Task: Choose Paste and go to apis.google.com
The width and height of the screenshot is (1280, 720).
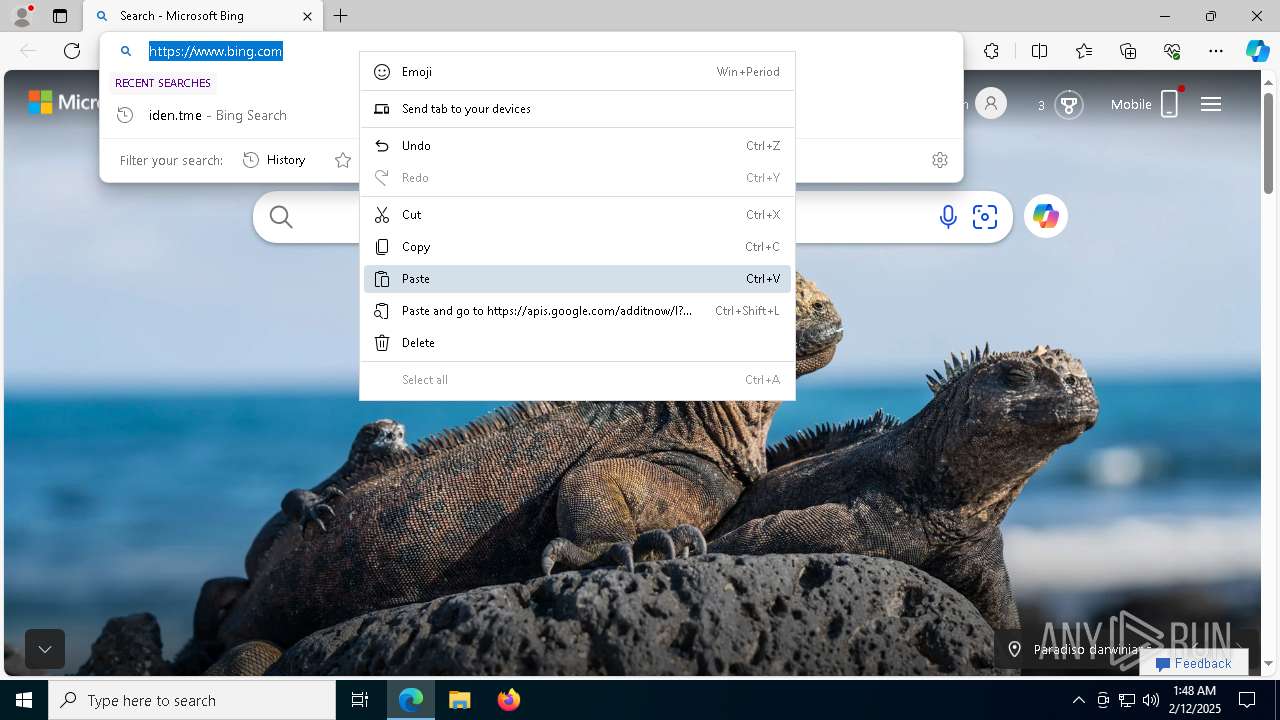Action: pyautogui.click(x=577, y=311)
